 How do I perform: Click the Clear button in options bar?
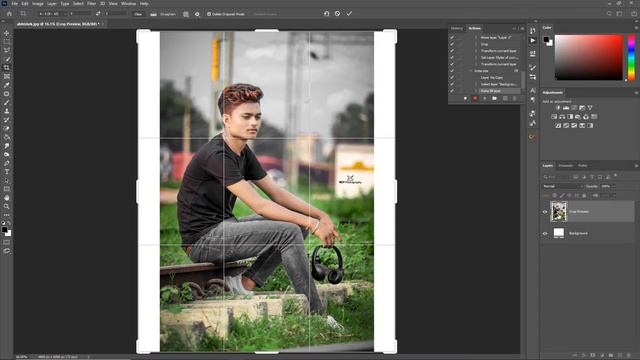point(138,14)
